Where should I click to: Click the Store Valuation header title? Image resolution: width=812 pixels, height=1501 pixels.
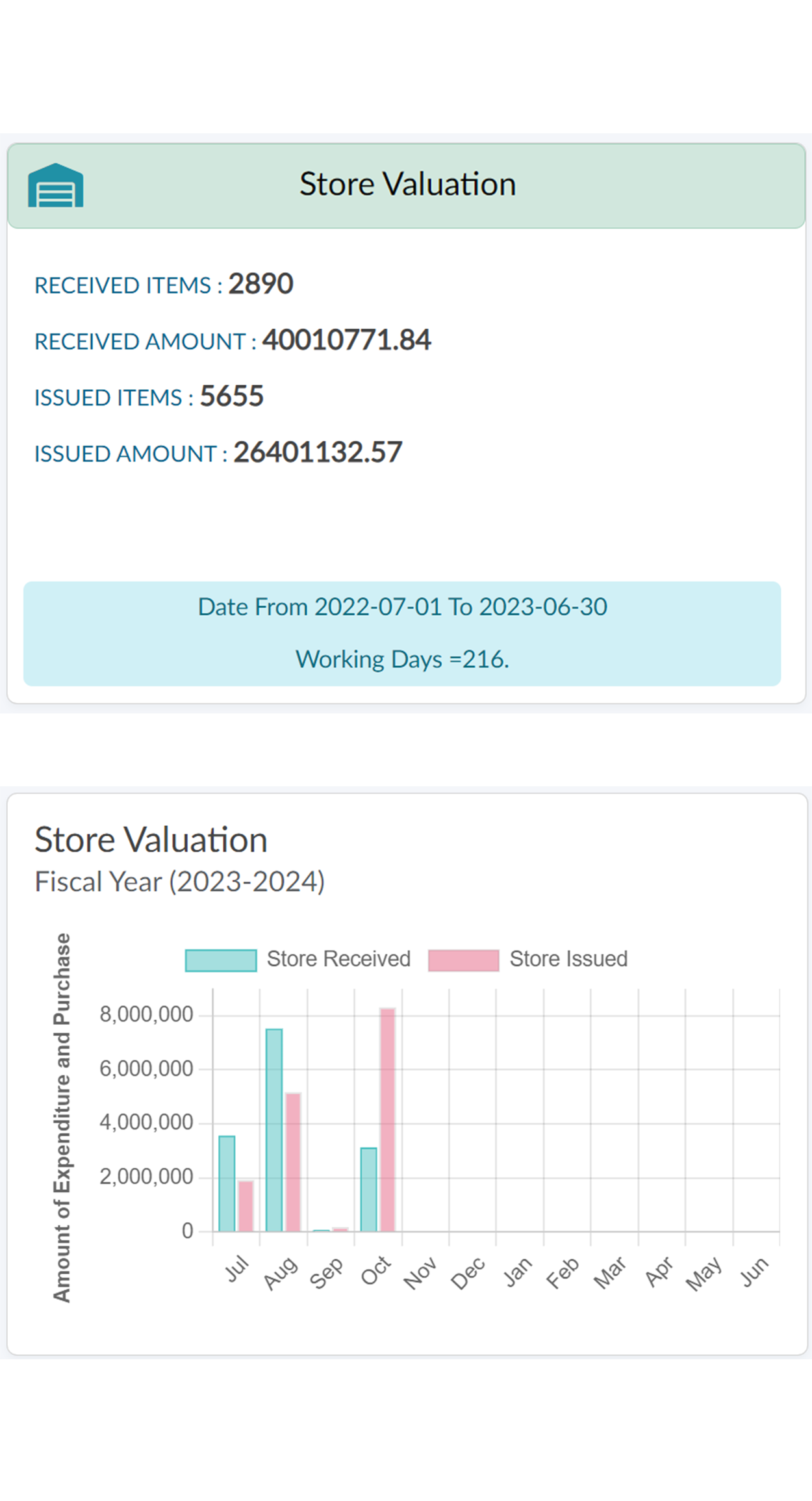tap(407, 184)
